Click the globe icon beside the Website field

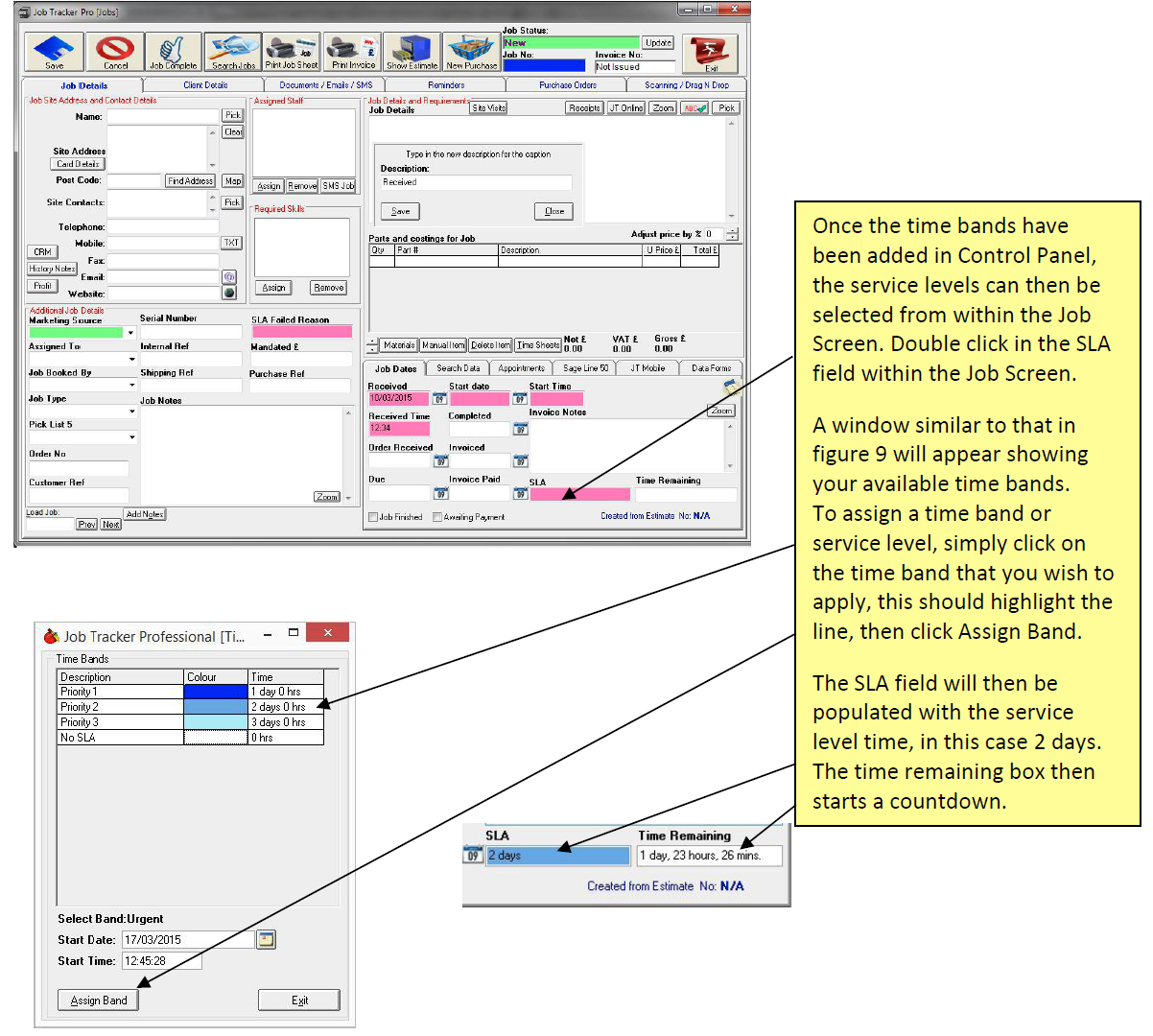pos(229,293)
